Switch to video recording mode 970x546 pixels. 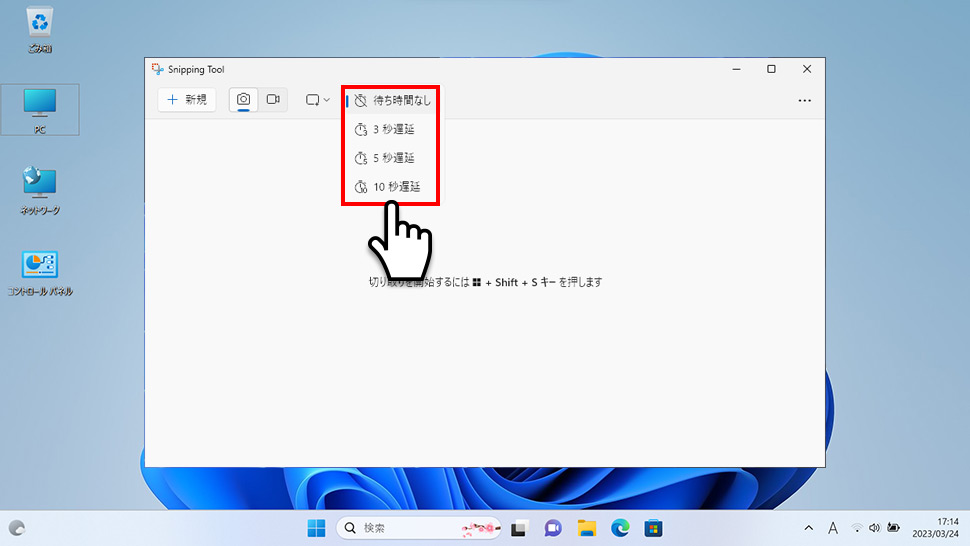click(x=273, y=100)
